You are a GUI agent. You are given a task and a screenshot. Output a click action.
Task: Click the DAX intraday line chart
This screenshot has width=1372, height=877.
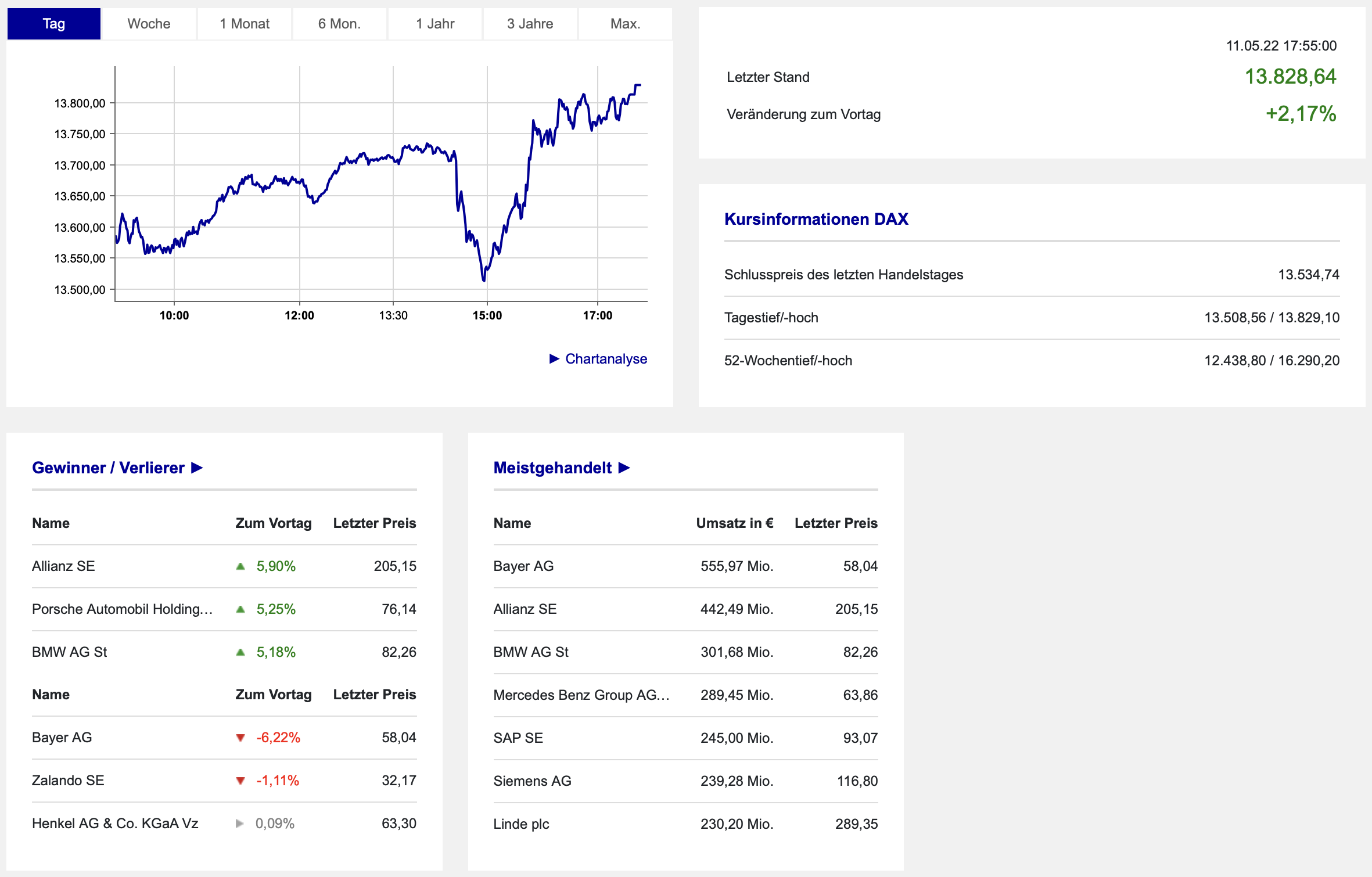click(381, 184)
